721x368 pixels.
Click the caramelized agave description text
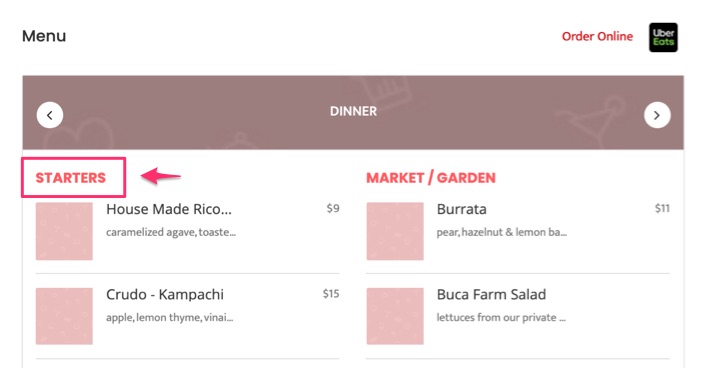tap(171, 232)
